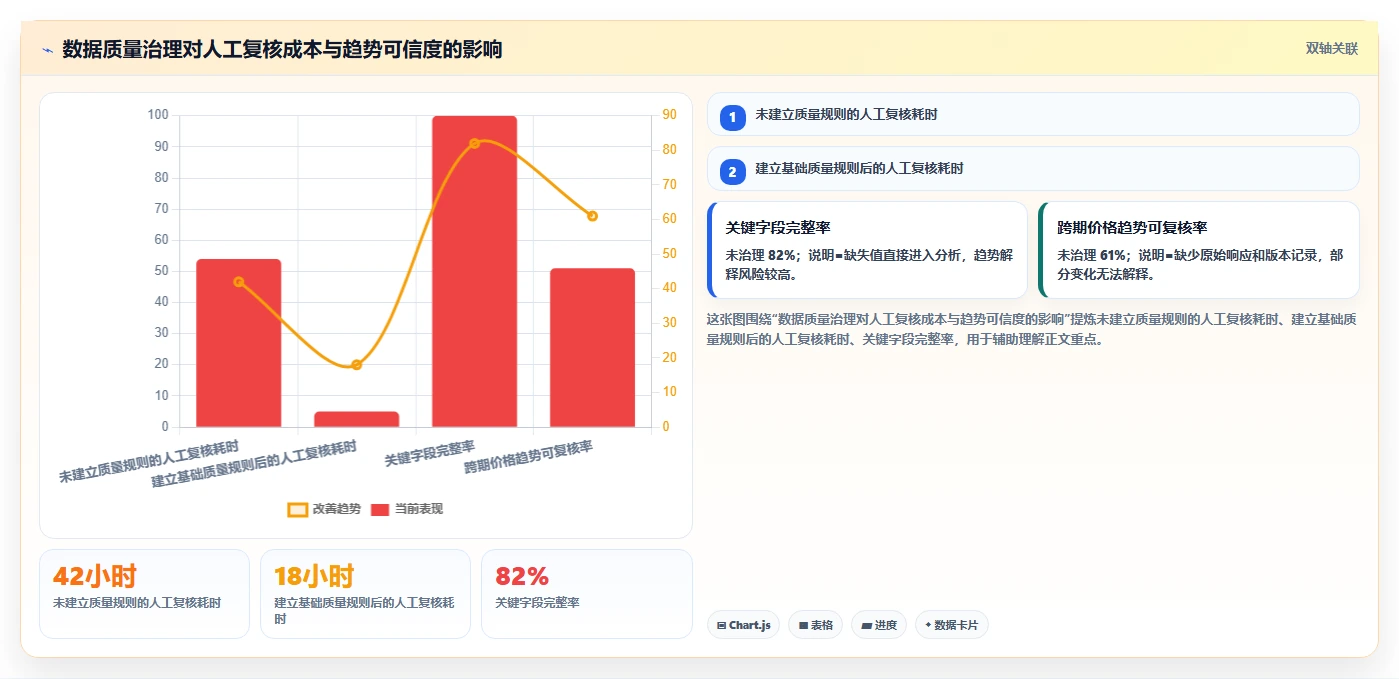Click the 表格 tag chip
The image size is (1399, 679).
click(x=816, y=625)
